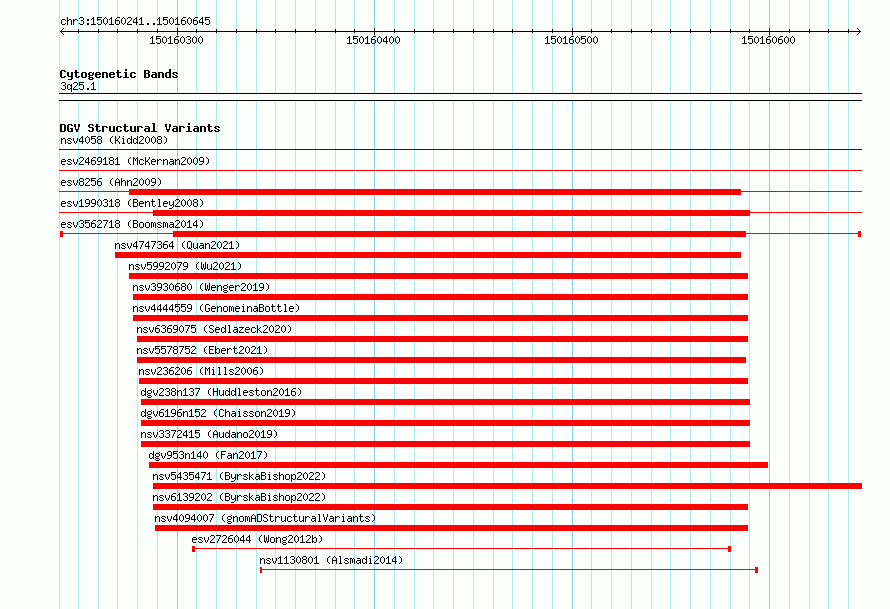Screen dimensions: 890x609
Task: Click the red bar under nsv4747364 (Quan2021)
Action: coord(428,255)
